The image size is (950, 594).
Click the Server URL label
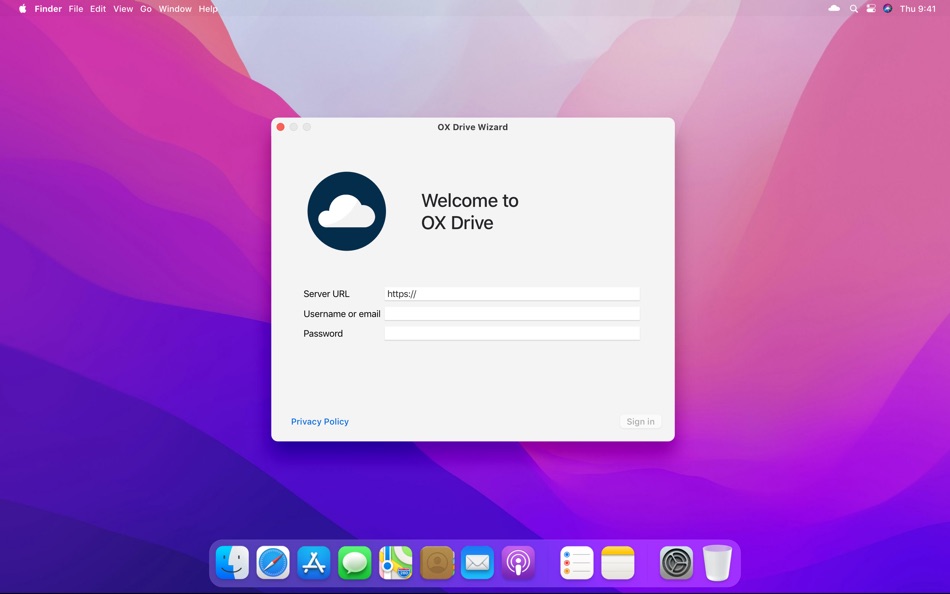tap(327, 293)
